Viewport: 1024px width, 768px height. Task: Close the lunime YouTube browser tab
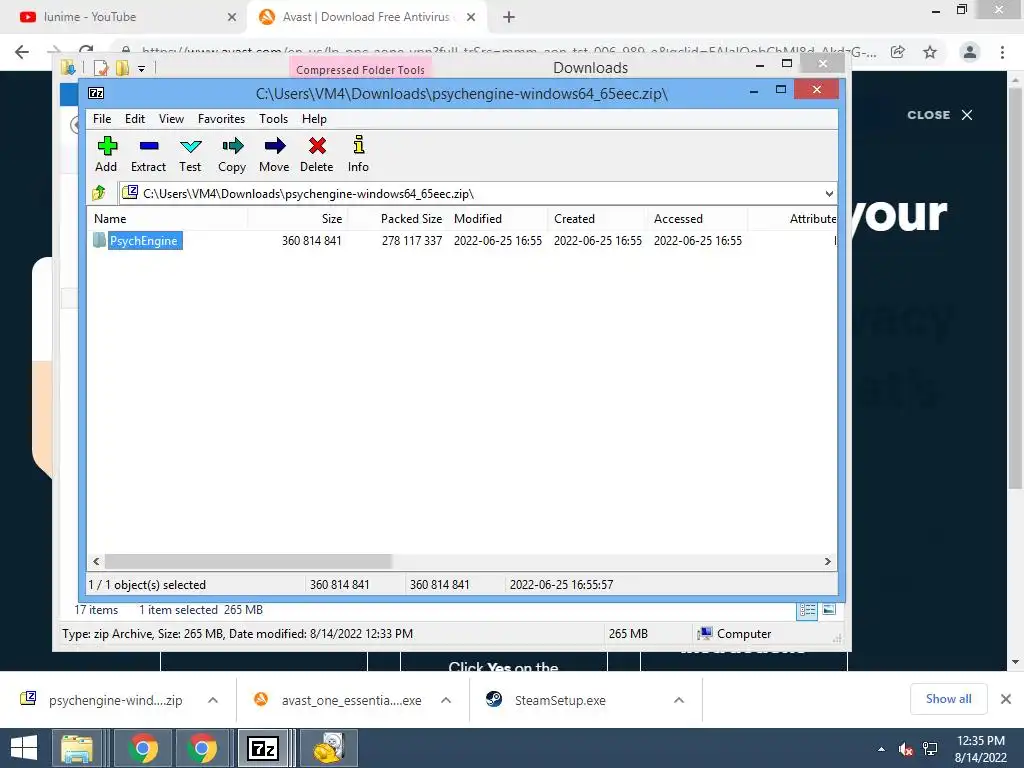[232, 17]
